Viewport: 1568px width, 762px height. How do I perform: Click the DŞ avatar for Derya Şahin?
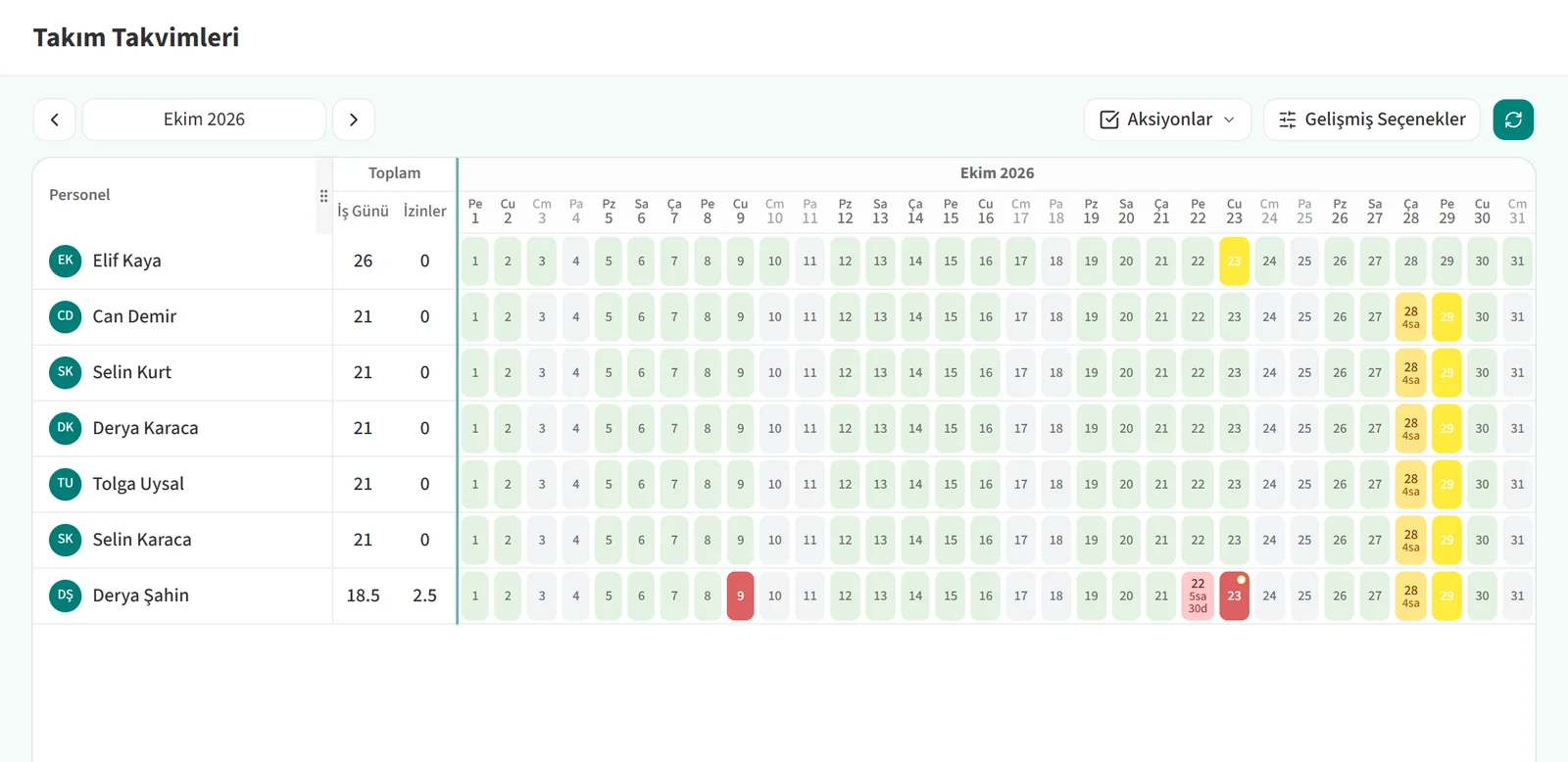click(x=66, y=595)
